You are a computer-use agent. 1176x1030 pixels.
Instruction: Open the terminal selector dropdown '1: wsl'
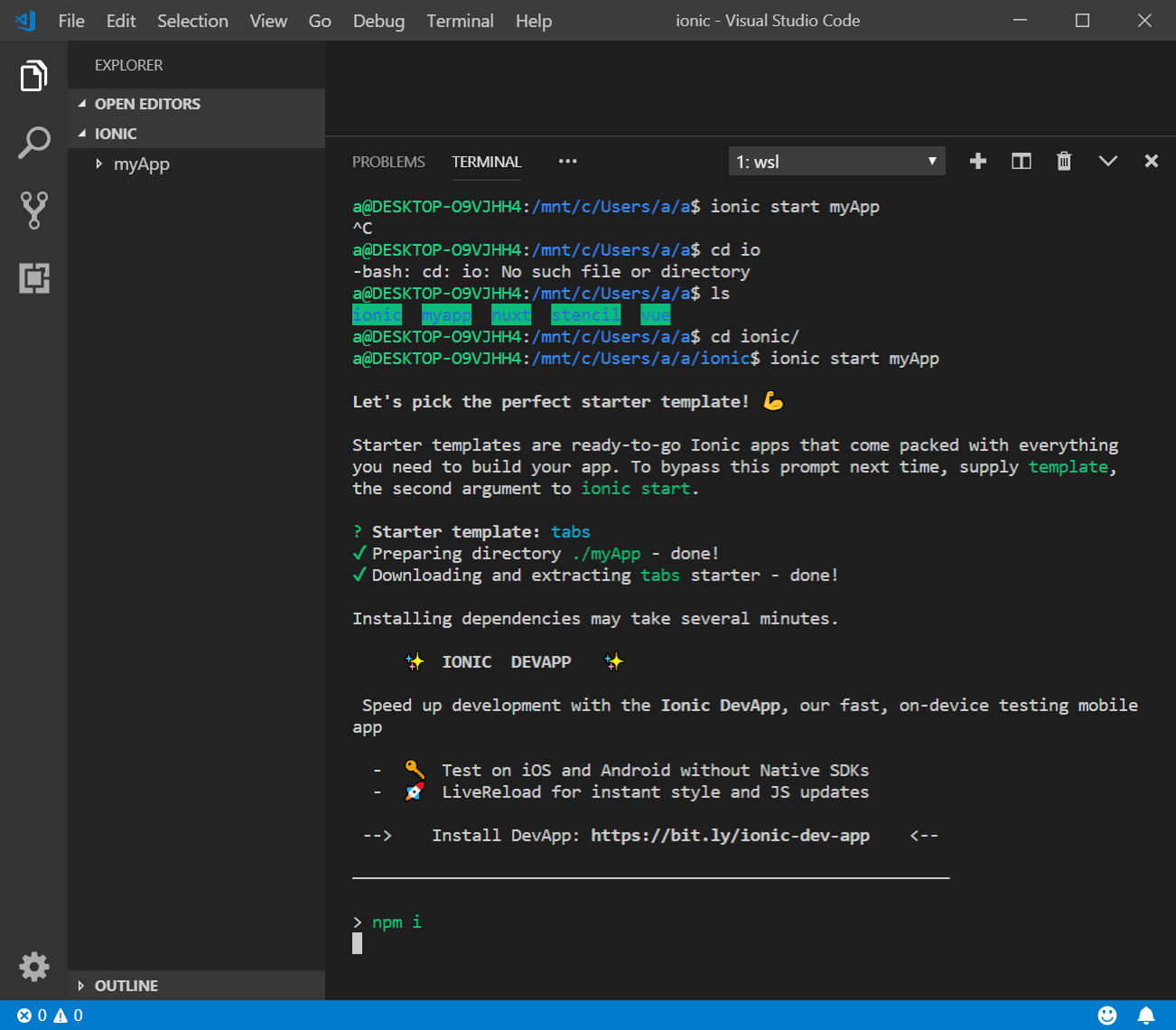pyautogui.click(x=836, y=162)
